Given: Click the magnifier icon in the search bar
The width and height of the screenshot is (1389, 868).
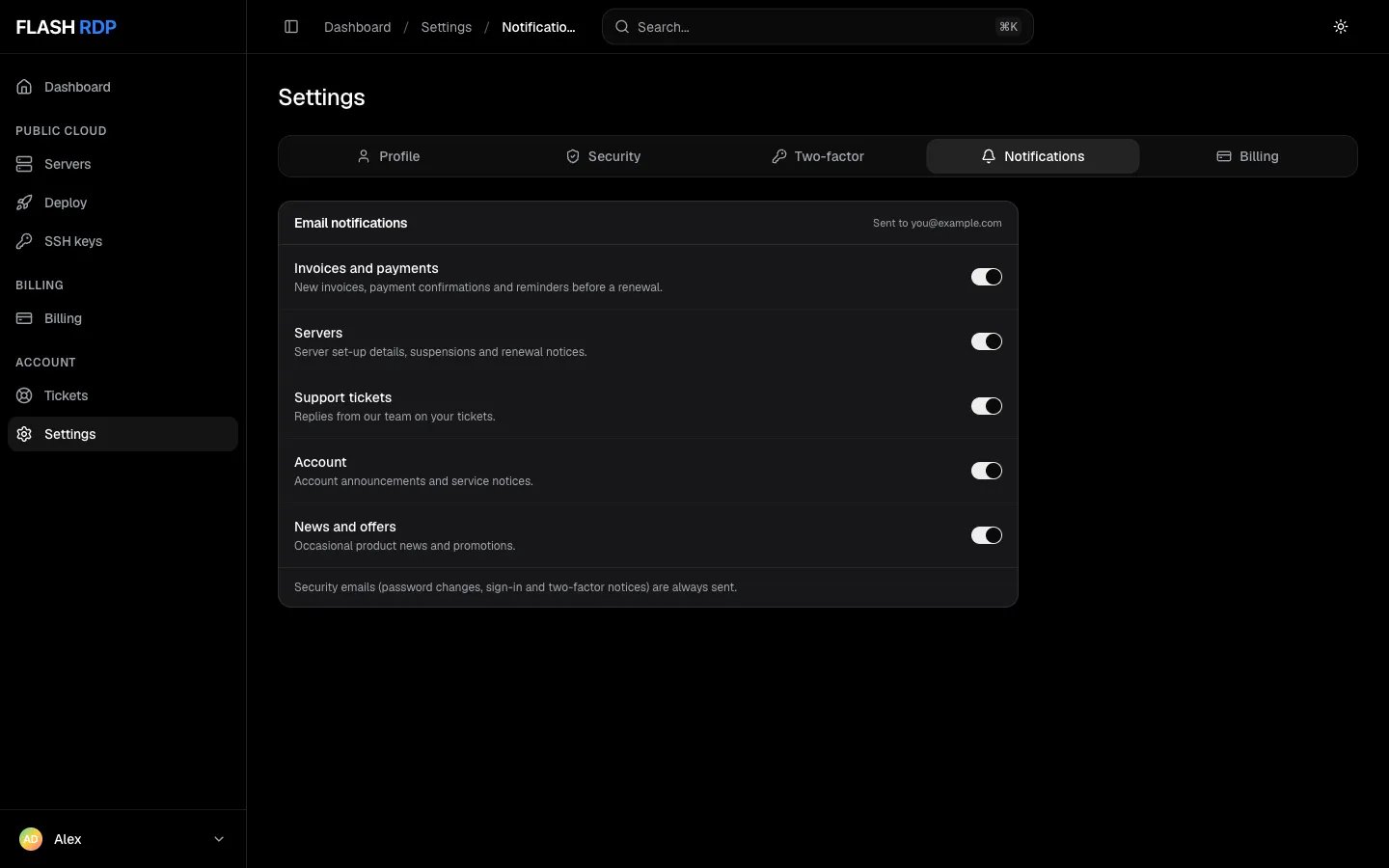Looking at the screenshot, I should click(622, 27).
